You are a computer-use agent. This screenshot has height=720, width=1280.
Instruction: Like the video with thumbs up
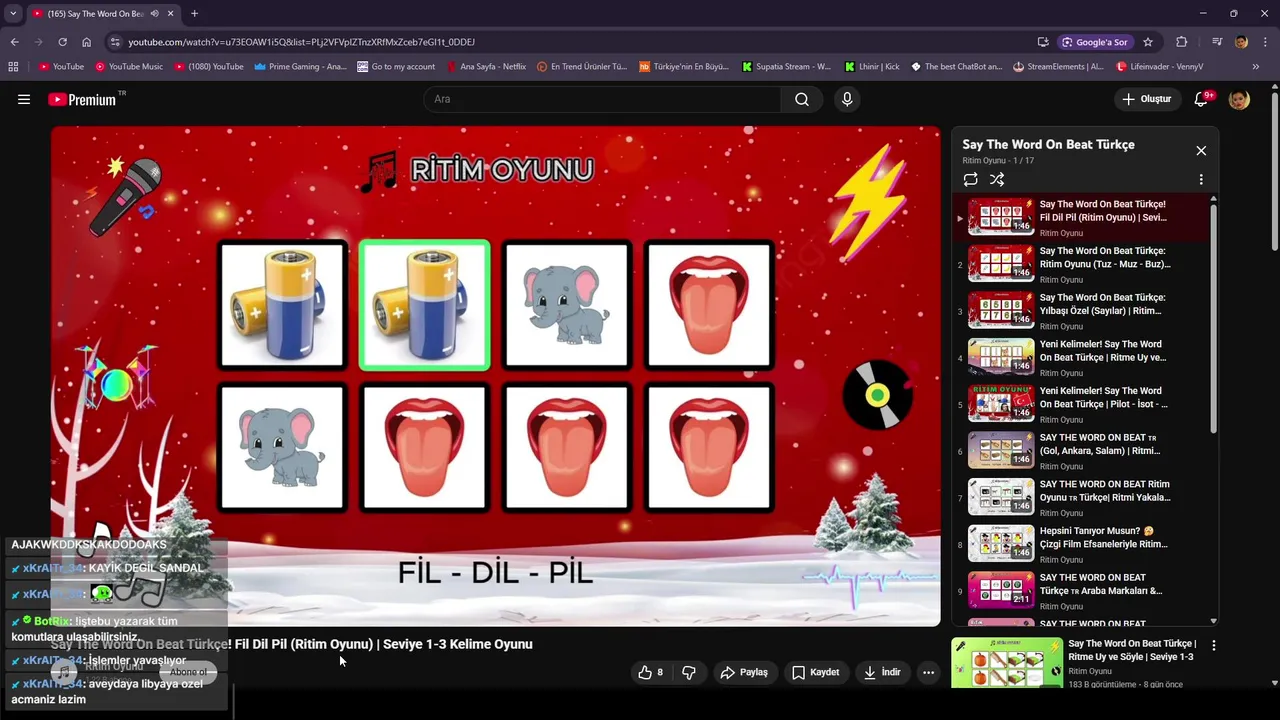(652, 672)
